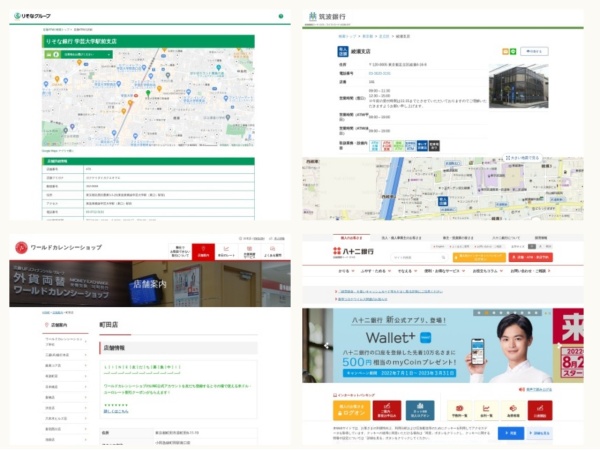Viewport: 600px width, 450px height.
Task: Click the blue cookie consent agree button
Action: (511, 433)
